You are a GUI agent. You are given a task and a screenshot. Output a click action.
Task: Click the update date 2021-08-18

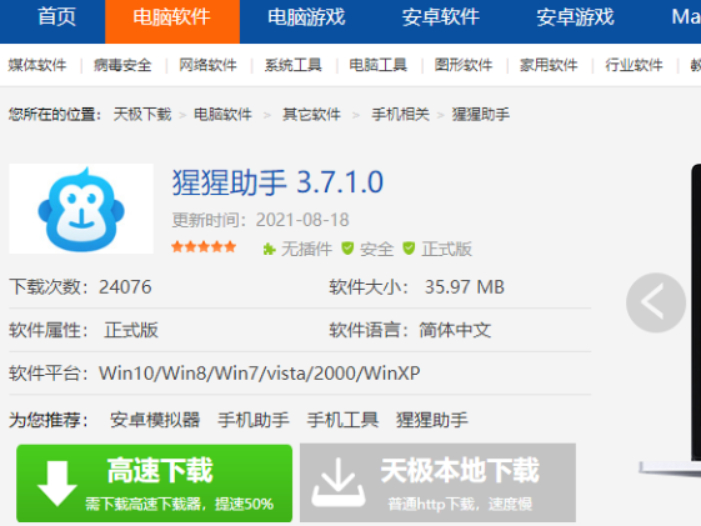click(302, 220)
